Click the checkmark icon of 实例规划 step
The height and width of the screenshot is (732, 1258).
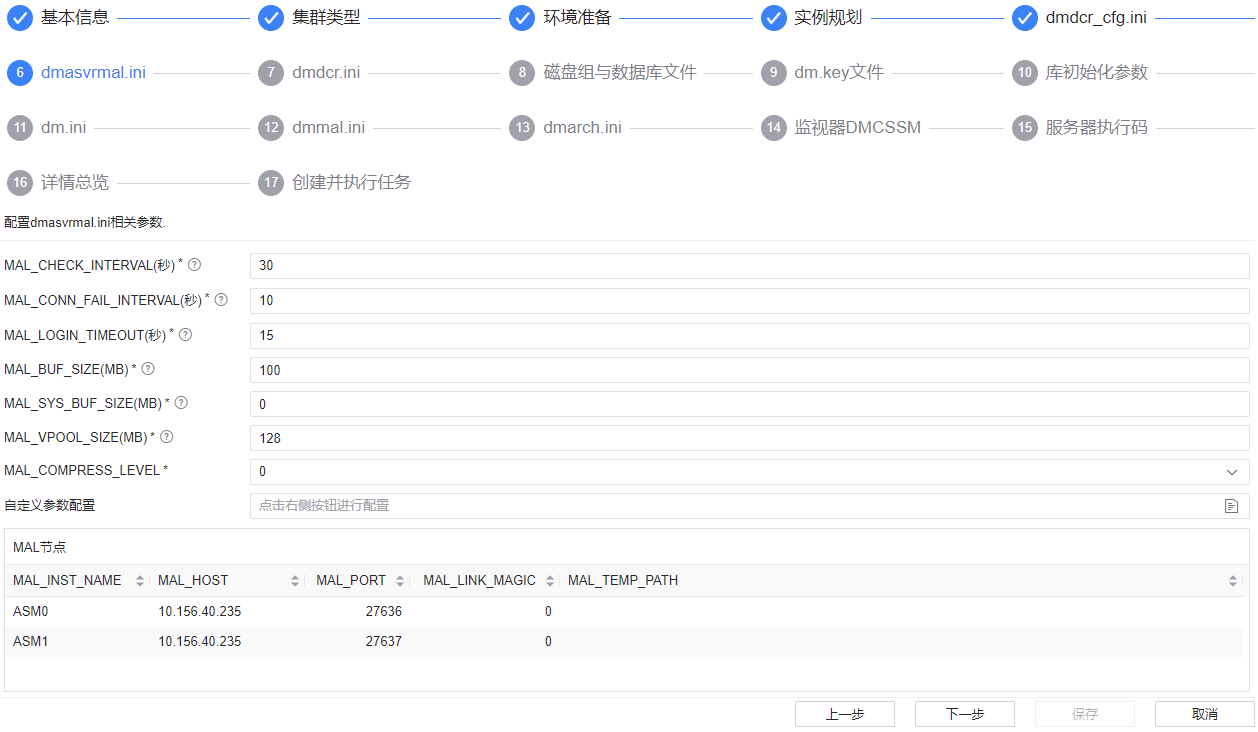(774, 18)
